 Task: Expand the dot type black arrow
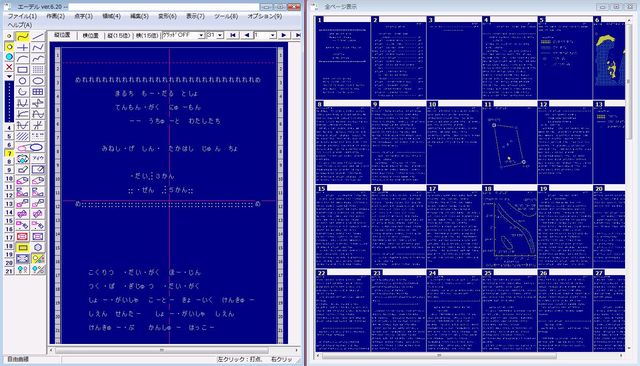pyautogui.click(x=9, y=76)
